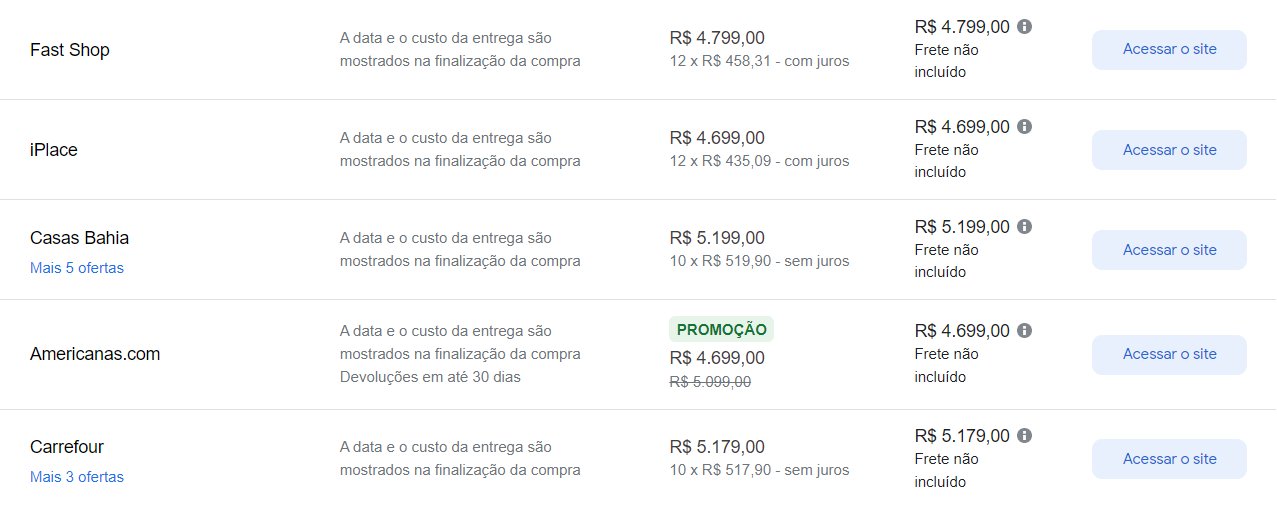Click the green PROMOÇÃO badge

(x=722, y=329)
